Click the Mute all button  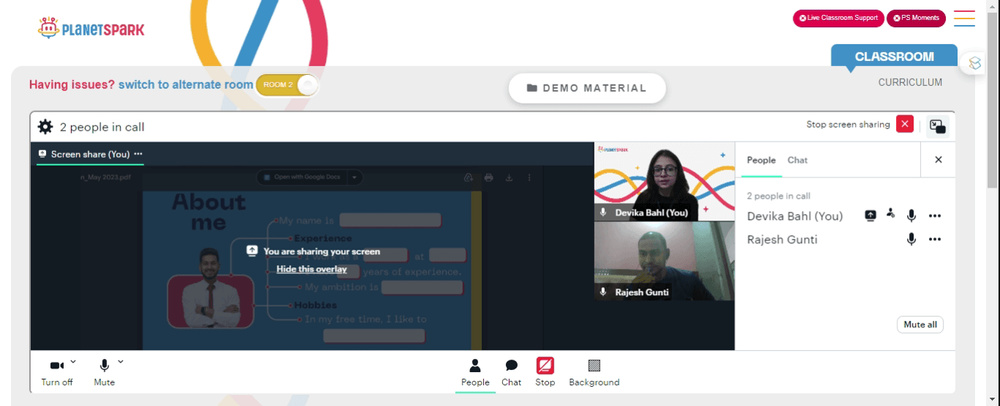[x=920, y=324]
